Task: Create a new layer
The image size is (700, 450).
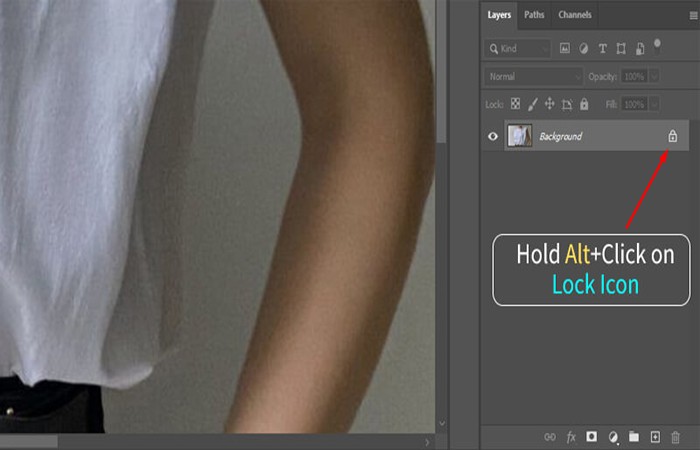Action: 655,437
